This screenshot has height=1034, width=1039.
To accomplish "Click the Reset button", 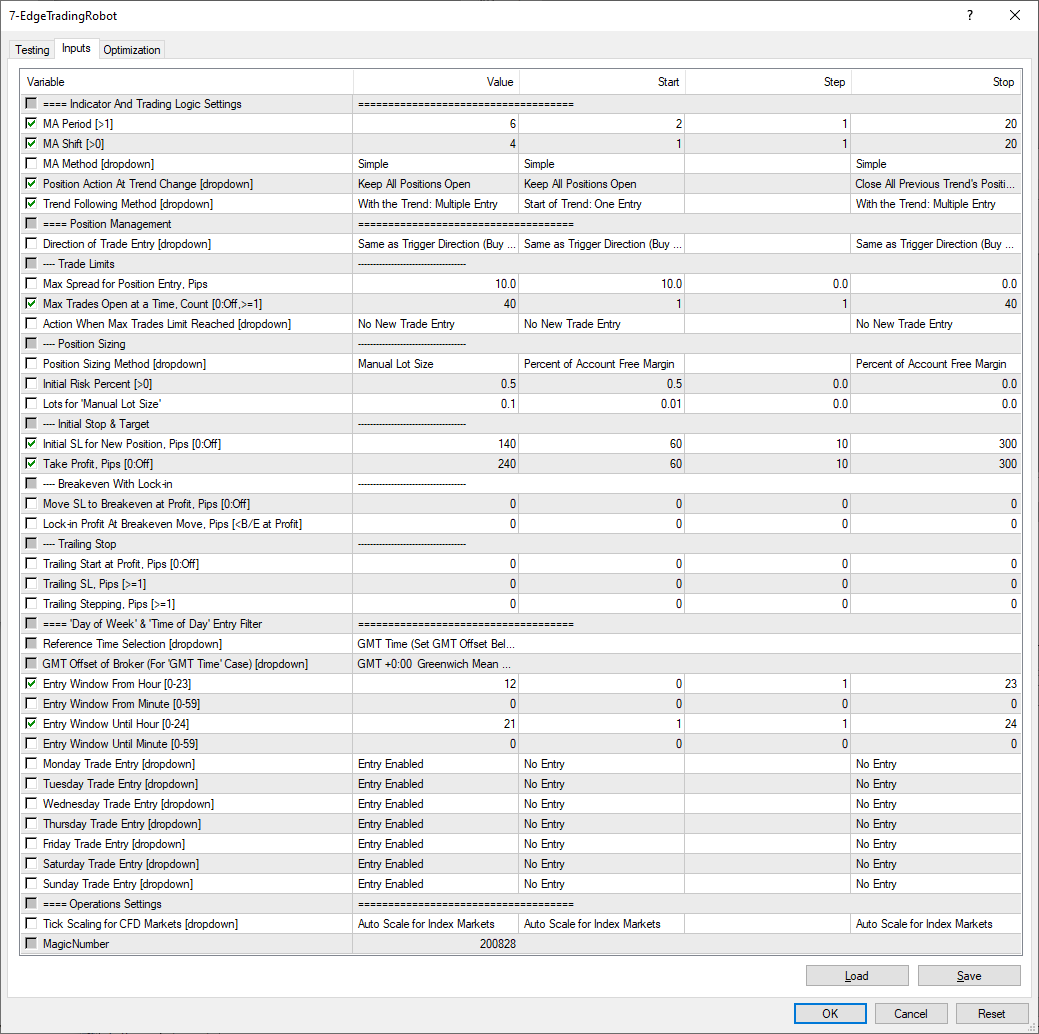I will [x=991, y=1013].
